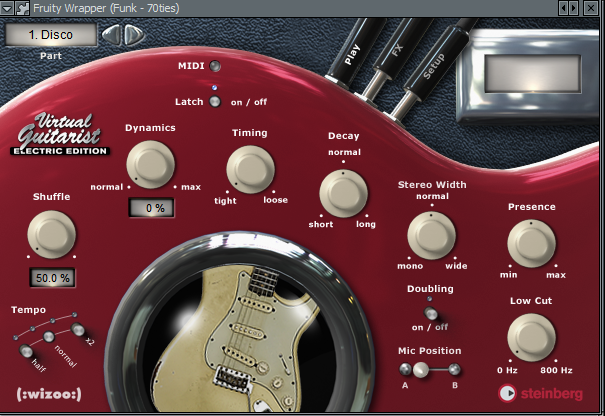Open Fruity Wrapper title bar menu arrow
The image size is (605, 416).
(7, 8)
